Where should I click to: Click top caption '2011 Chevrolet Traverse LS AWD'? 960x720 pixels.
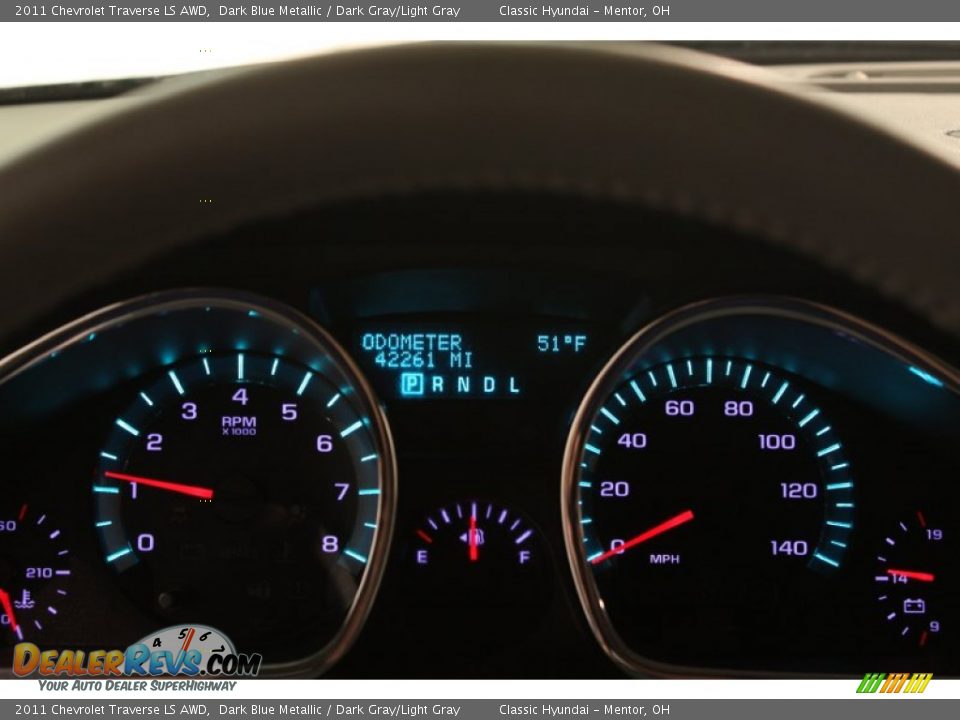point(111,10)
